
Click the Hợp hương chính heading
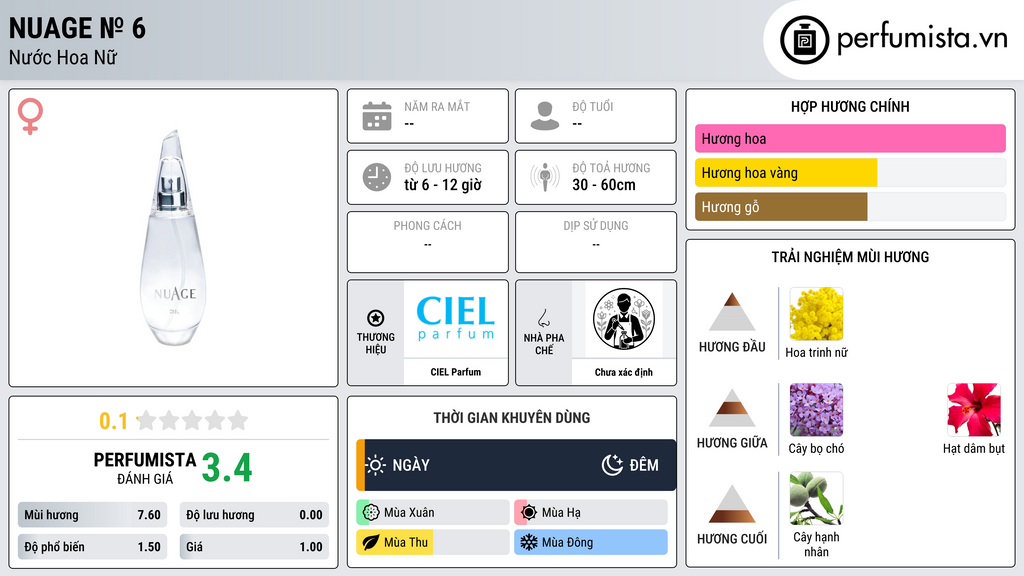point(850,106)
